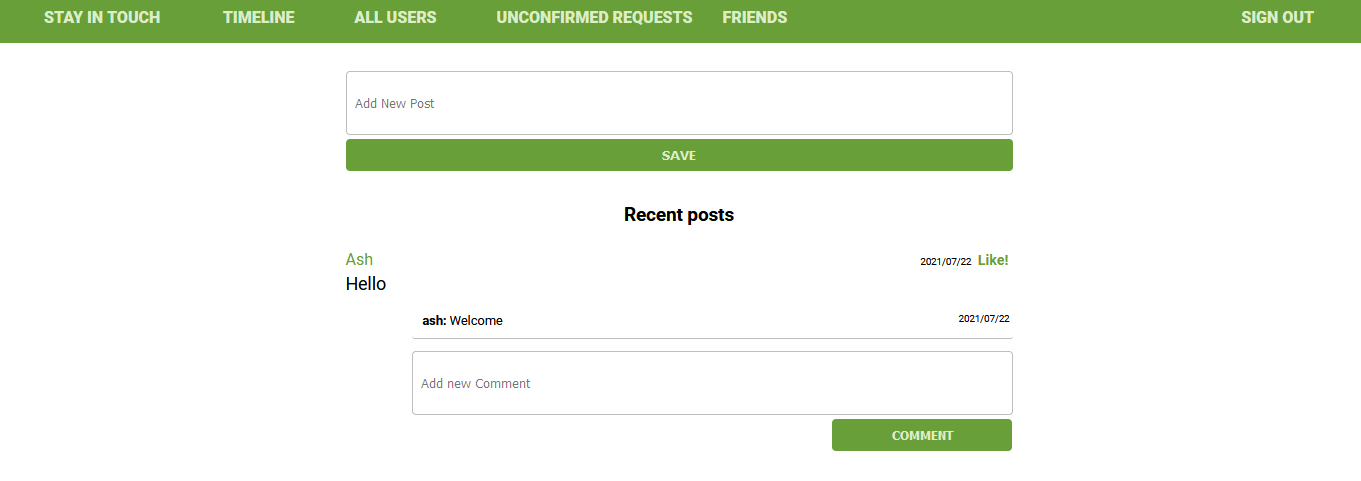
Task: Save the new post
Action: point(679,155)
